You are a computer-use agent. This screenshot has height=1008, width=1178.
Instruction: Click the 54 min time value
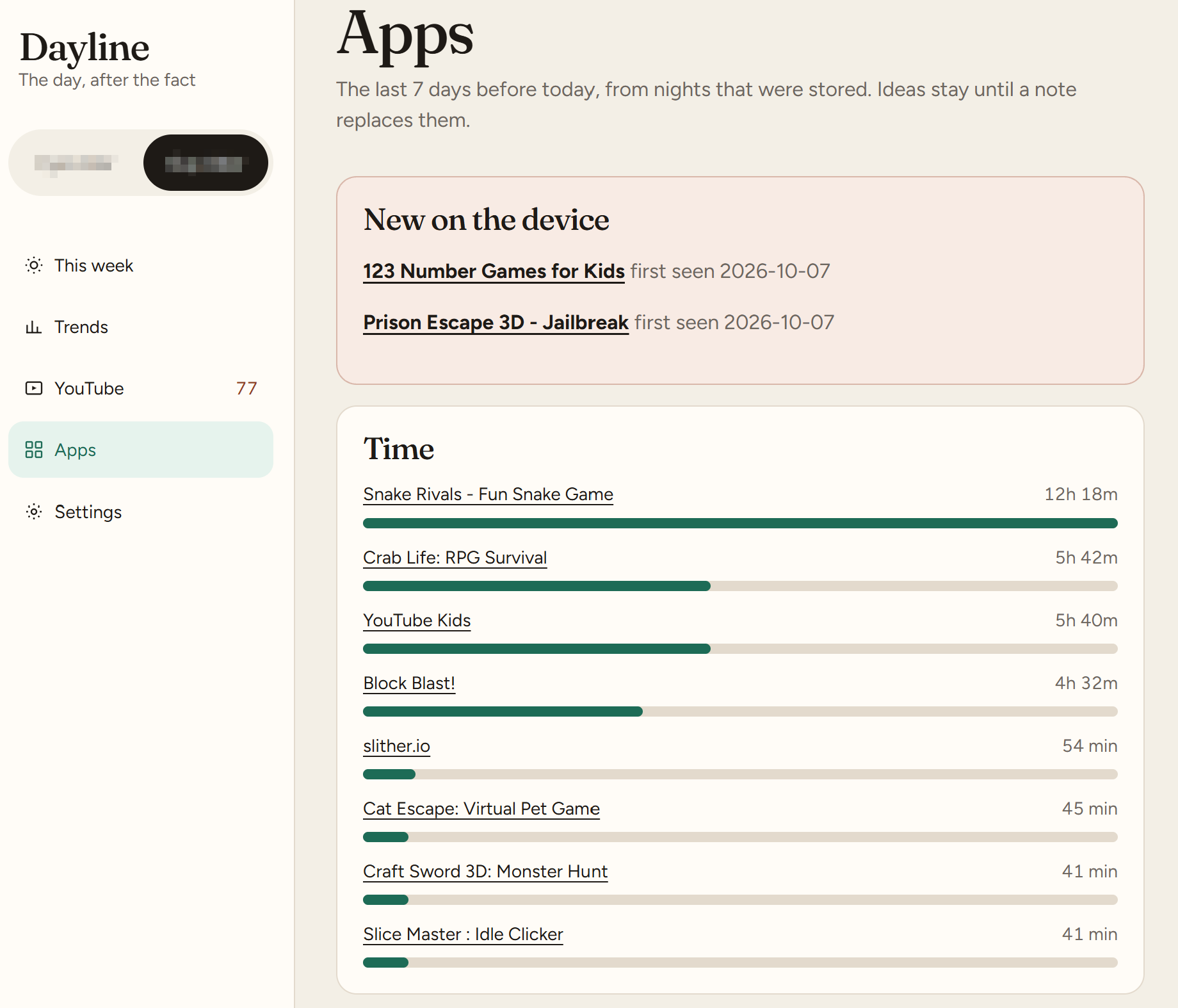[1090, 746]
